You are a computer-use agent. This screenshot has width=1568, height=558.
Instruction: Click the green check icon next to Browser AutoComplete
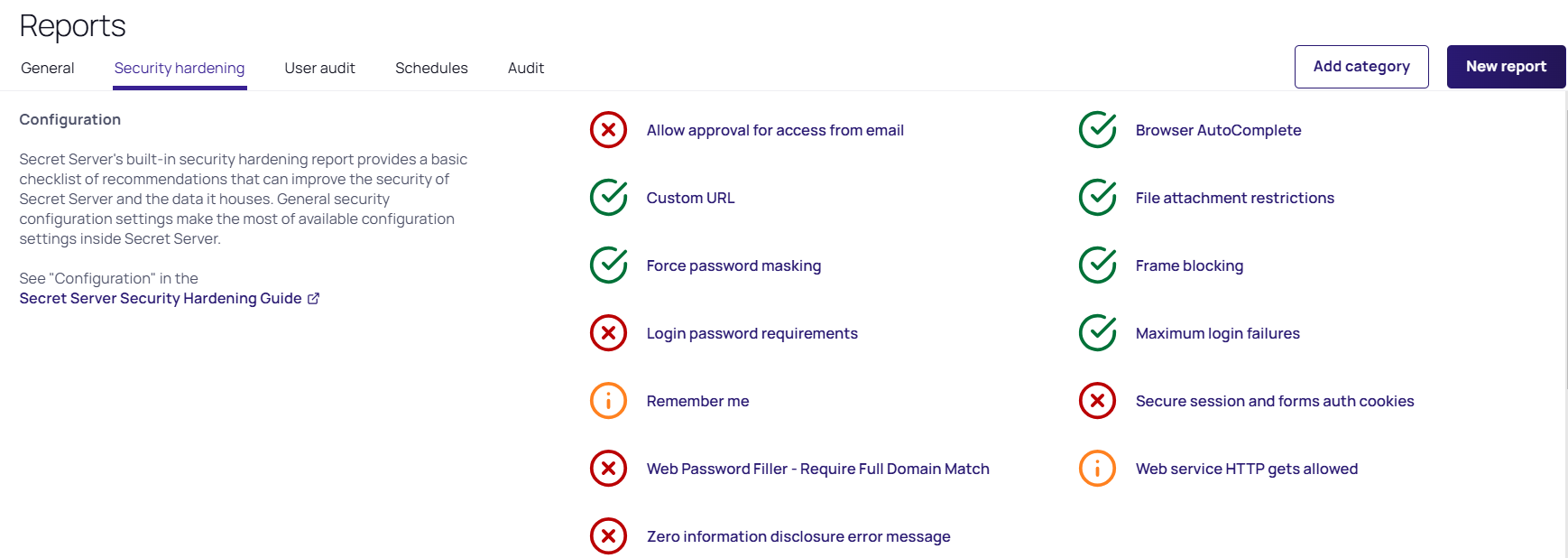(x=1097, y=130)
